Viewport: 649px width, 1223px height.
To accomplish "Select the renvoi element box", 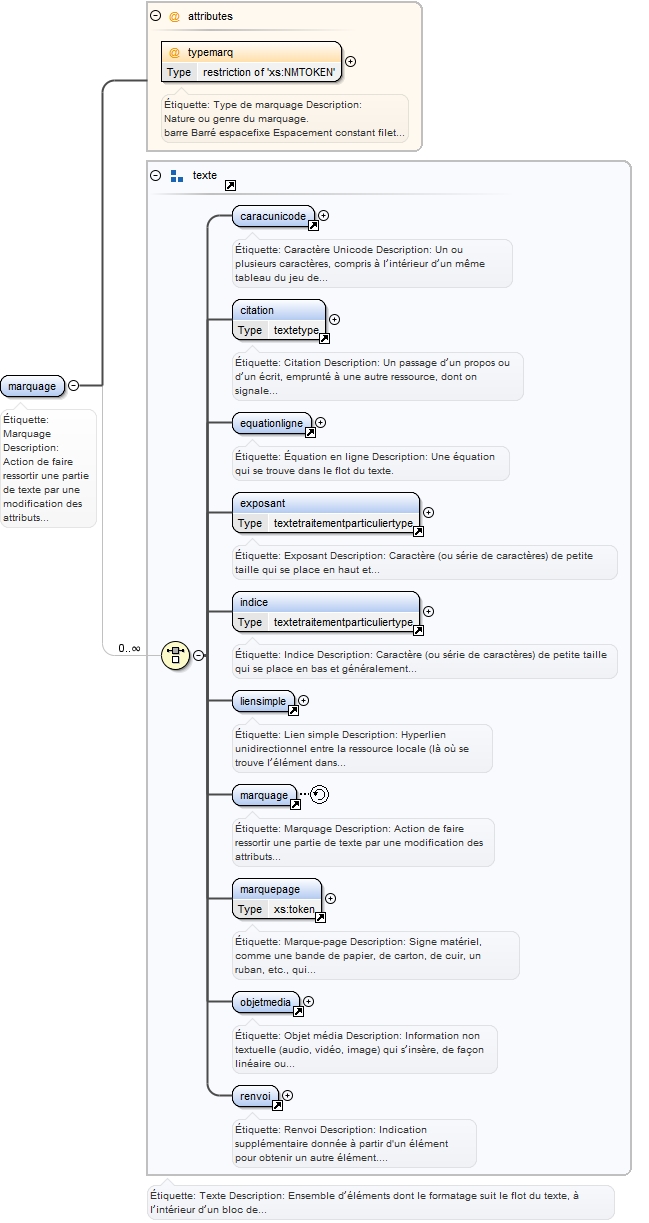I will click(x=255, y=1097).
